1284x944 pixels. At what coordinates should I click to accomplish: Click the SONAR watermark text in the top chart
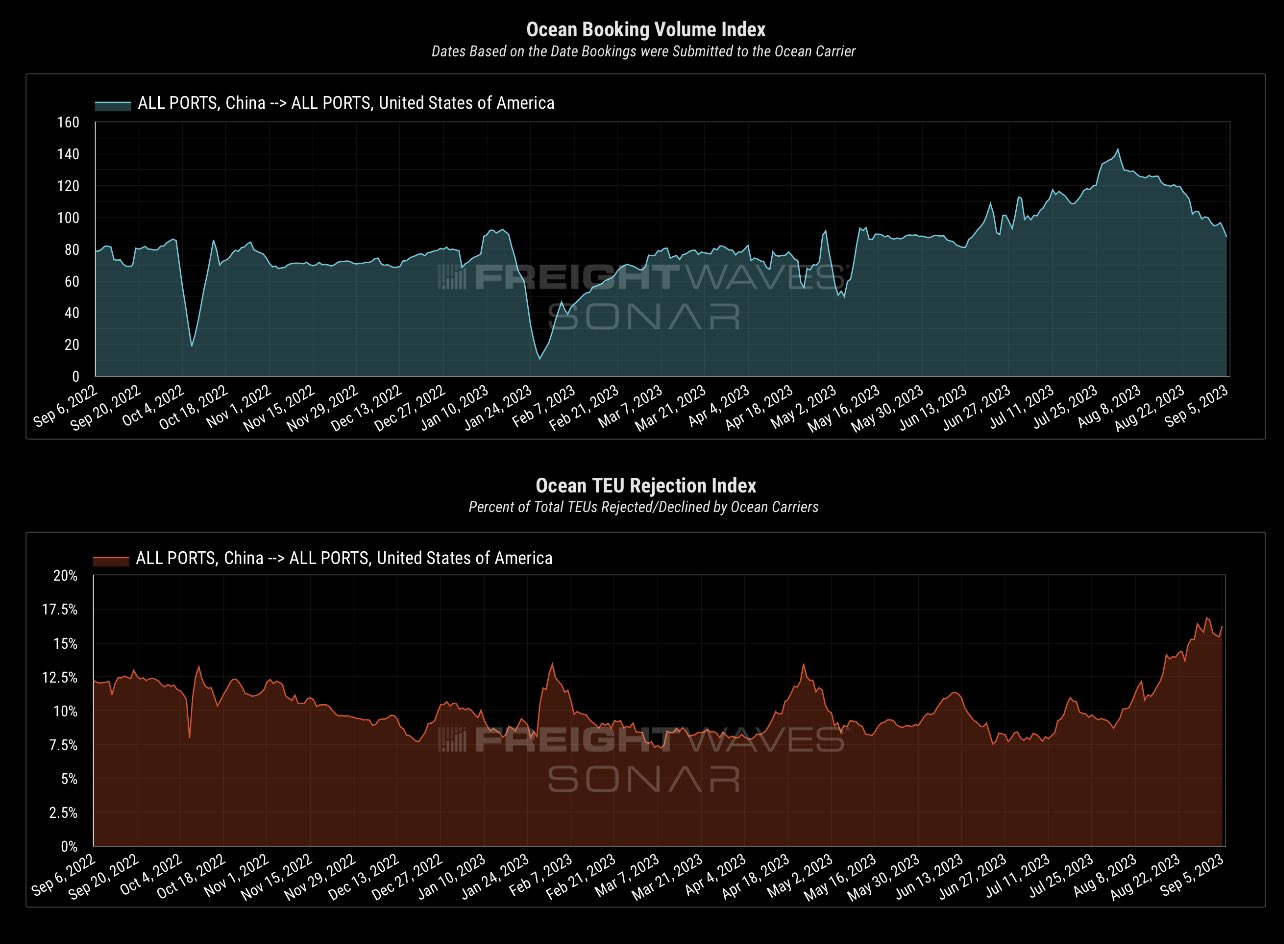[x=645, y=315]
